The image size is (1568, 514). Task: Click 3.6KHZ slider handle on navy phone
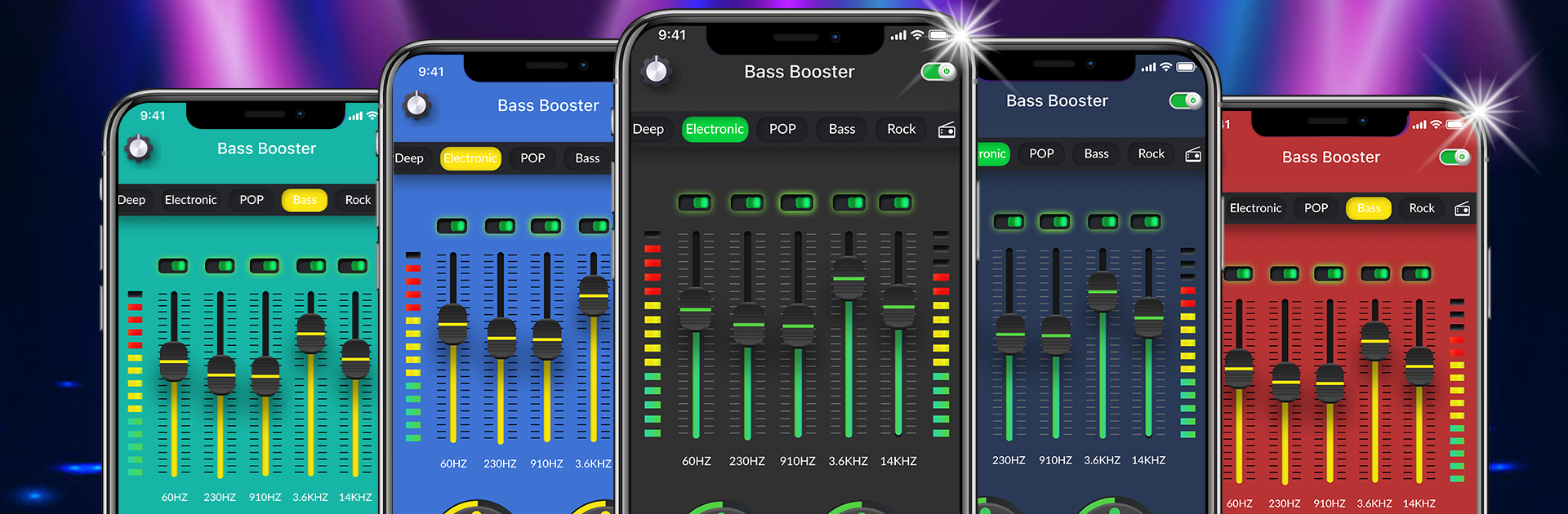point(1102,291)
